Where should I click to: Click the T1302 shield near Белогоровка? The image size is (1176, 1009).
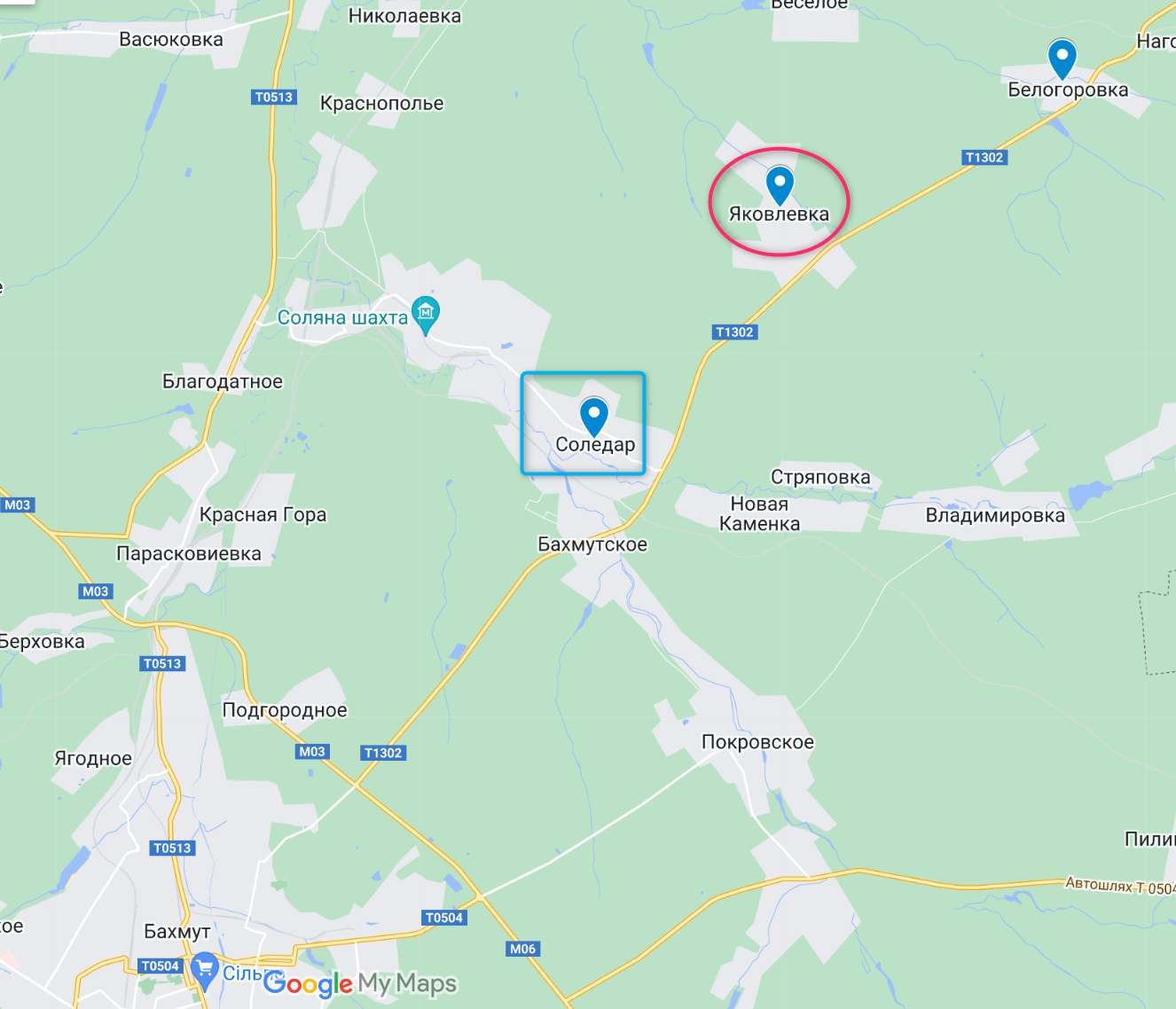984,157
